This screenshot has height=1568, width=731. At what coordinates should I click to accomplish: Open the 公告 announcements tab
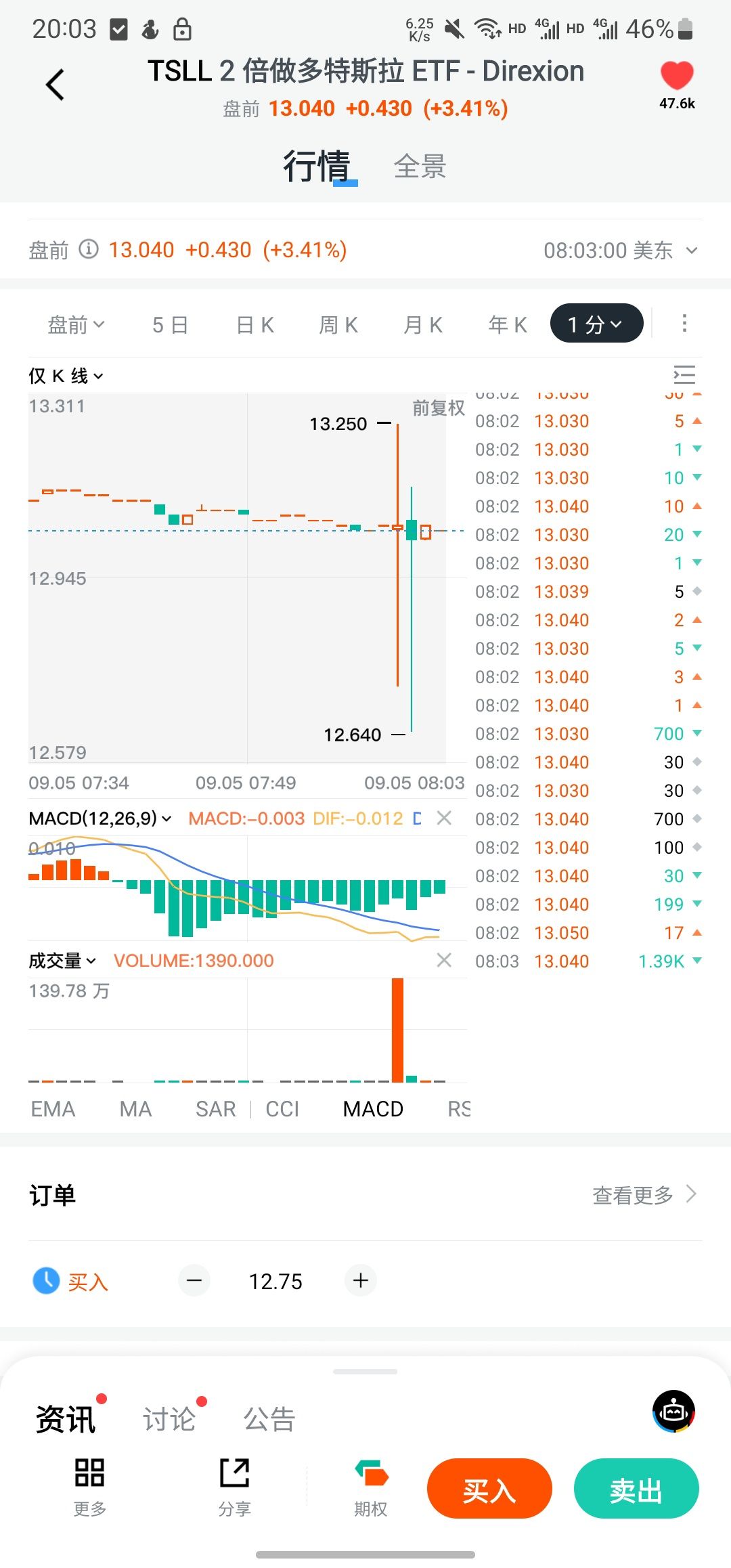(x=269, y=1418)
